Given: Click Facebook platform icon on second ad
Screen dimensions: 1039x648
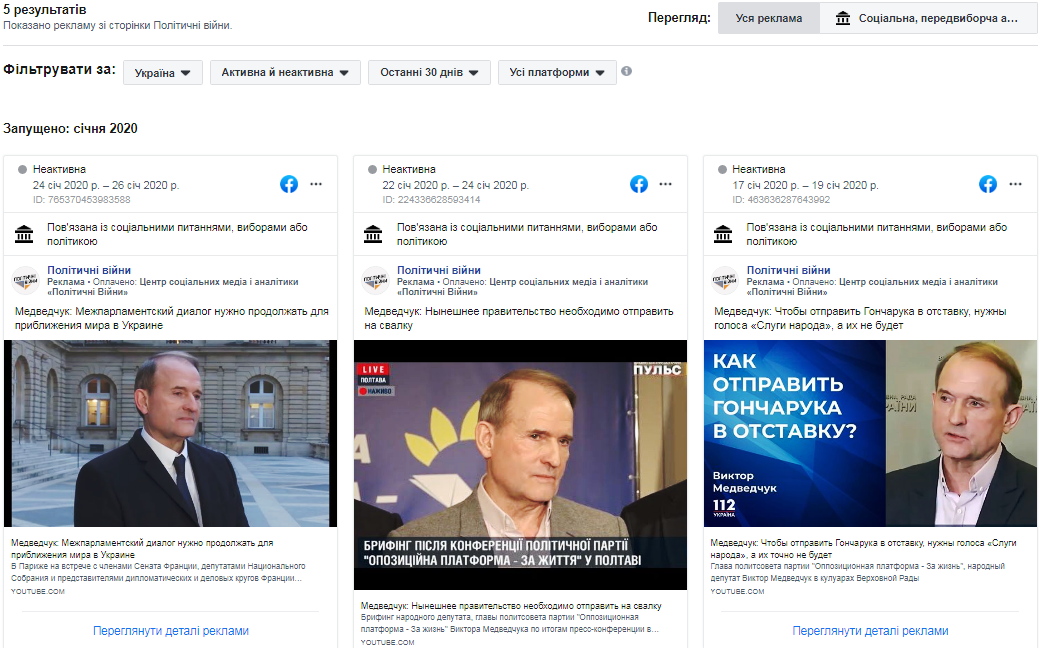Looking at the screenshot, I should coord(639,184).
